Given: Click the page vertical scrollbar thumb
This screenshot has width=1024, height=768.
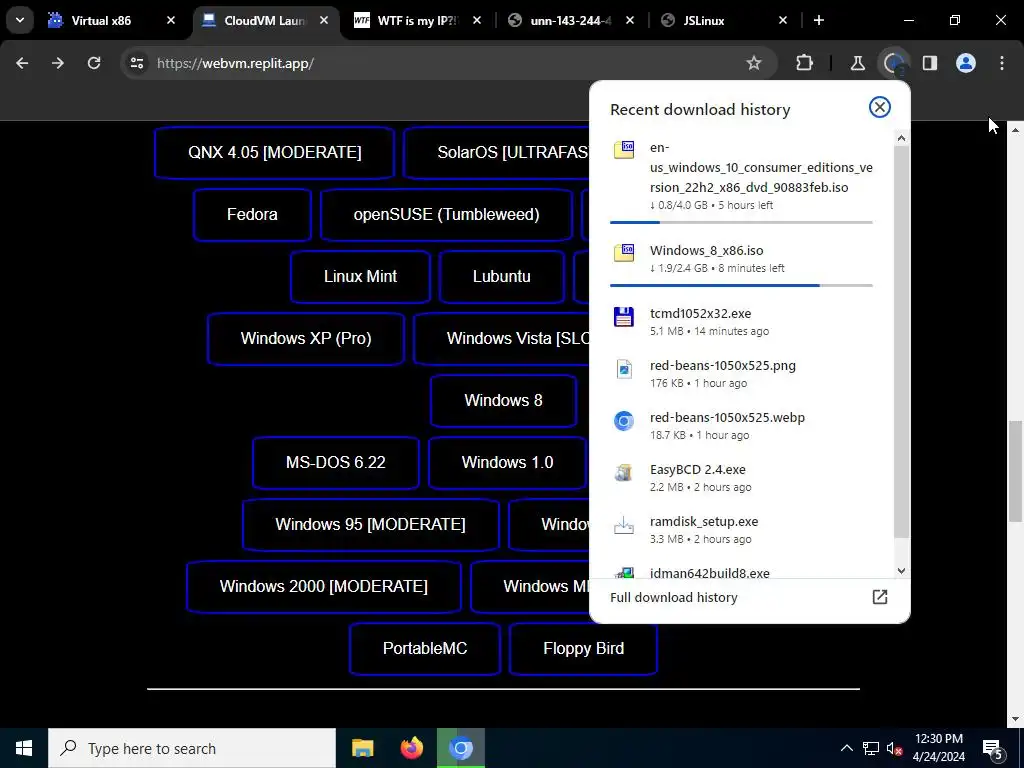Looking at the screenshot, I should coord(1015,472).
